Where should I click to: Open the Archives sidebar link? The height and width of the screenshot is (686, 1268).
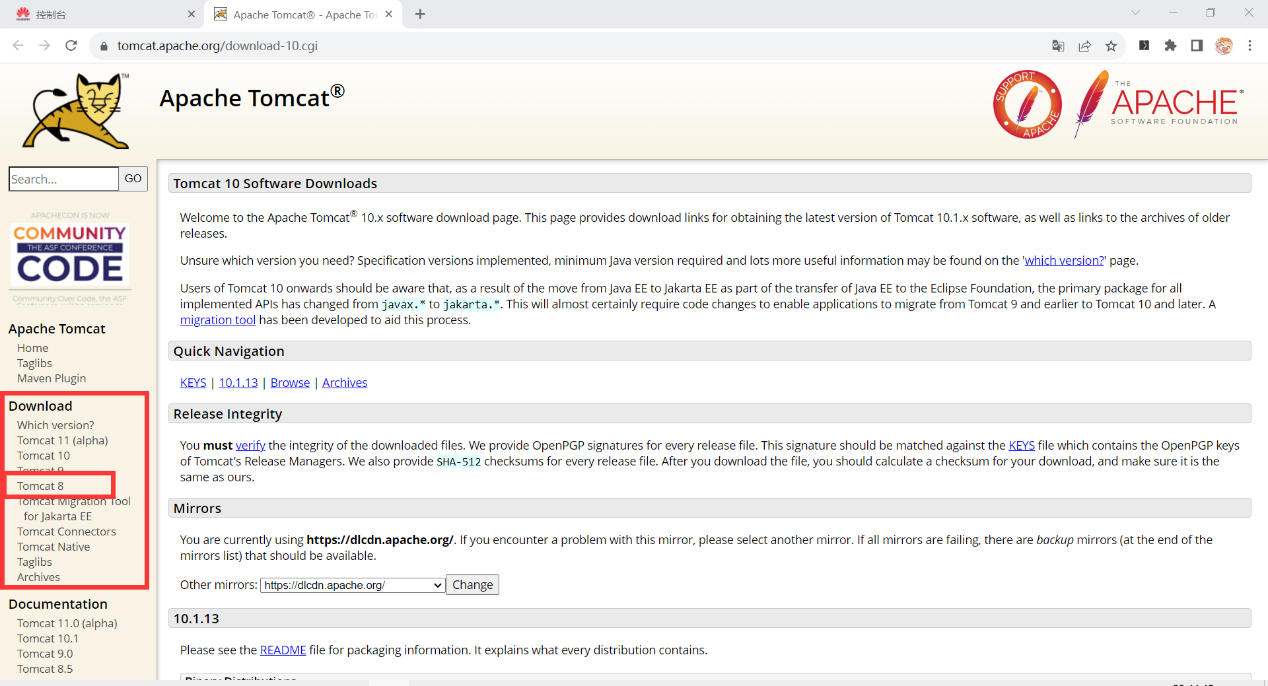pyautogui.click(x=39, y=577)
